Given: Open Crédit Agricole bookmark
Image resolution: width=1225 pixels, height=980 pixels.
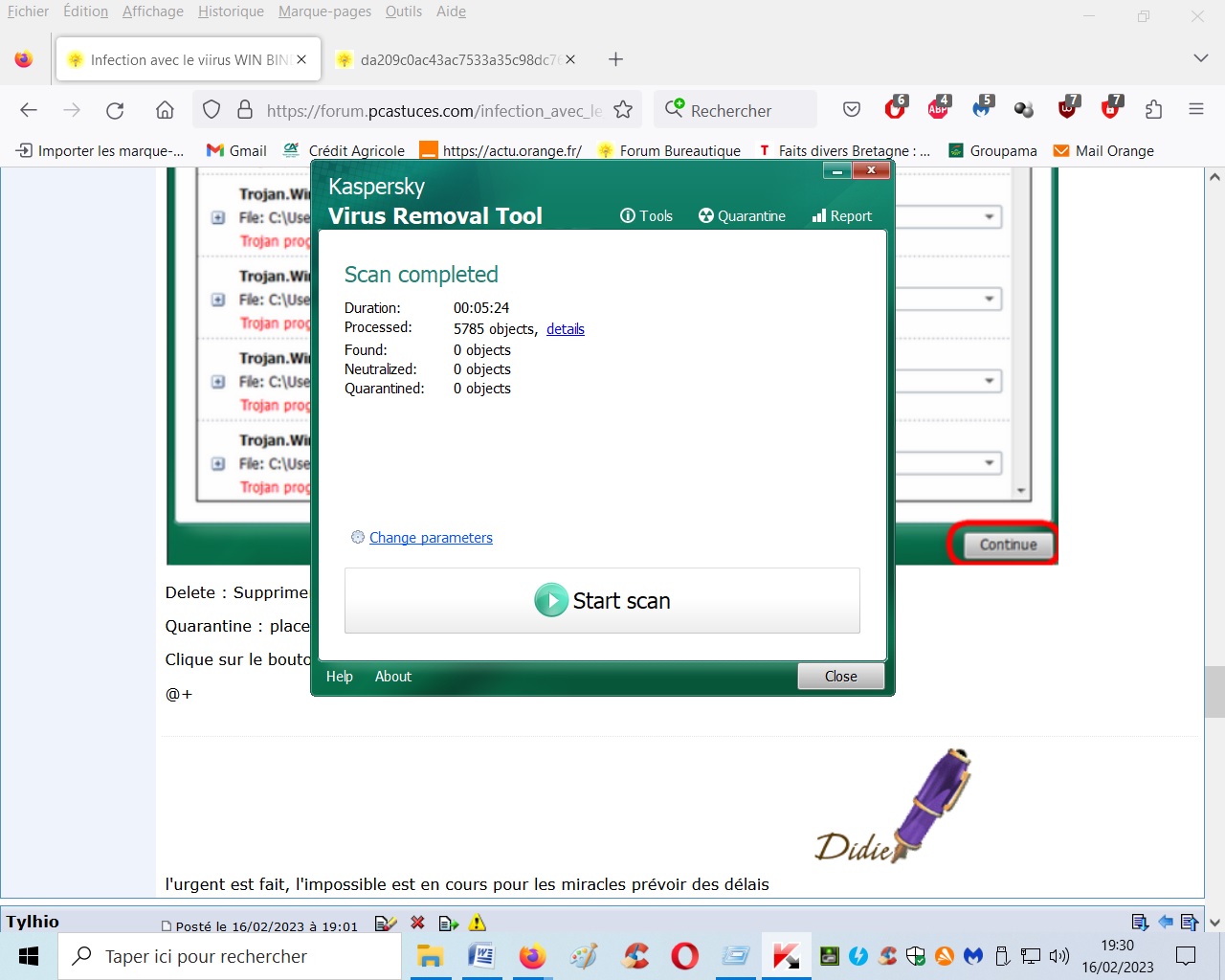Looking at the screenshot, I should click(345, 150).
